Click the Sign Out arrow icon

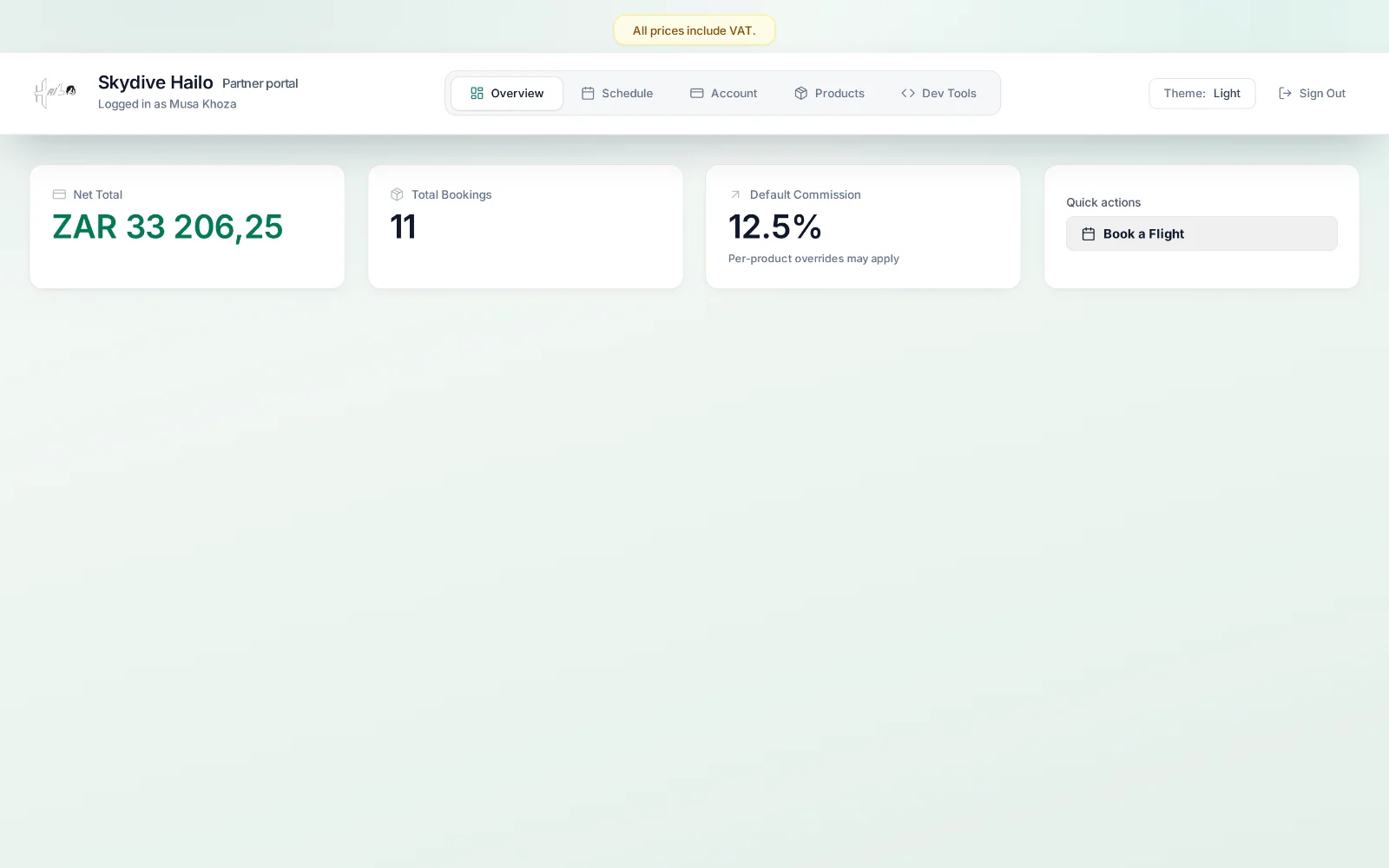click(1285, 93)
